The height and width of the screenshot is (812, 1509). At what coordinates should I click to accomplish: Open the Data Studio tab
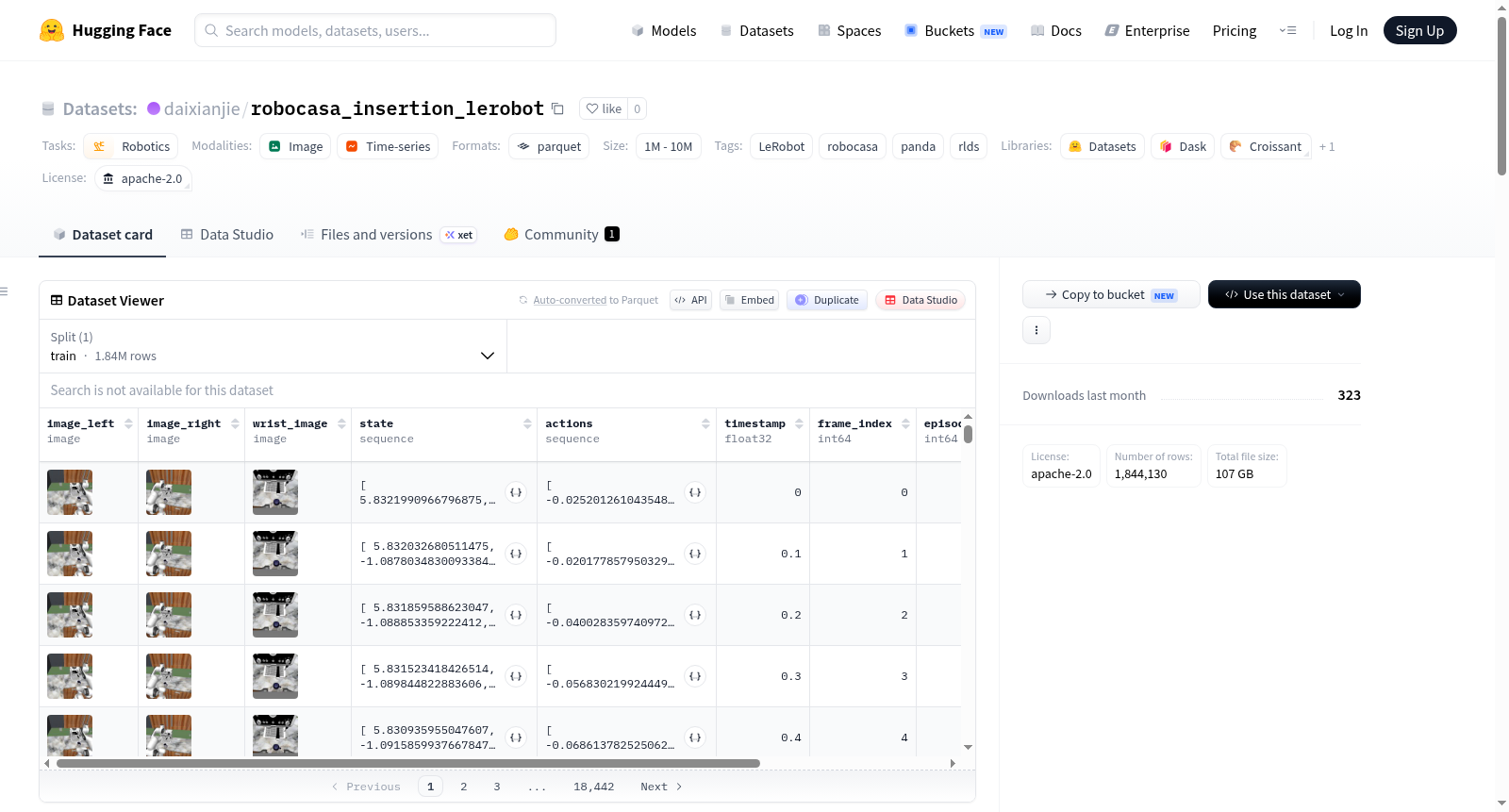click(x=227, y=235)
